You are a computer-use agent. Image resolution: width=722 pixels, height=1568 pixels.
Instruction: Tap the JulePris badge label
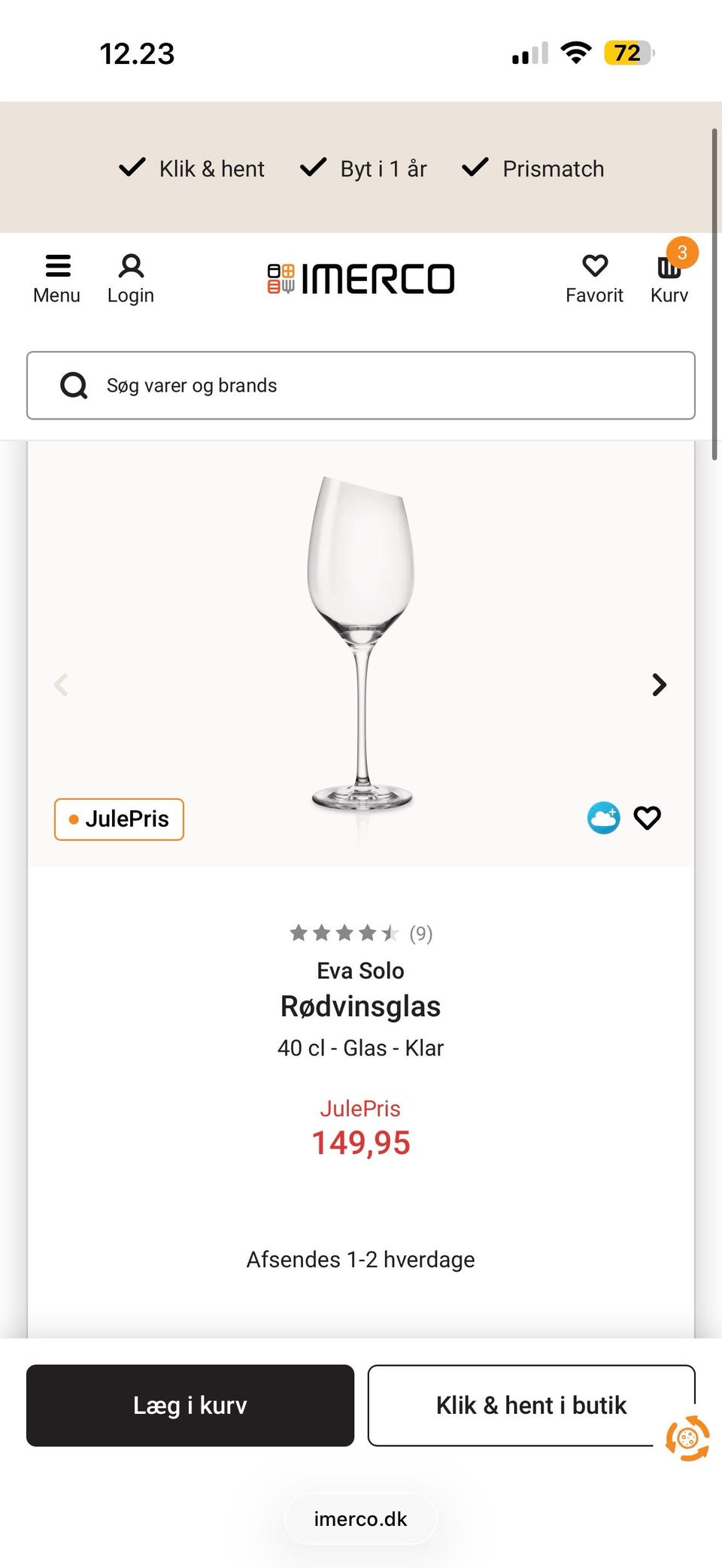tap(119, 819)
